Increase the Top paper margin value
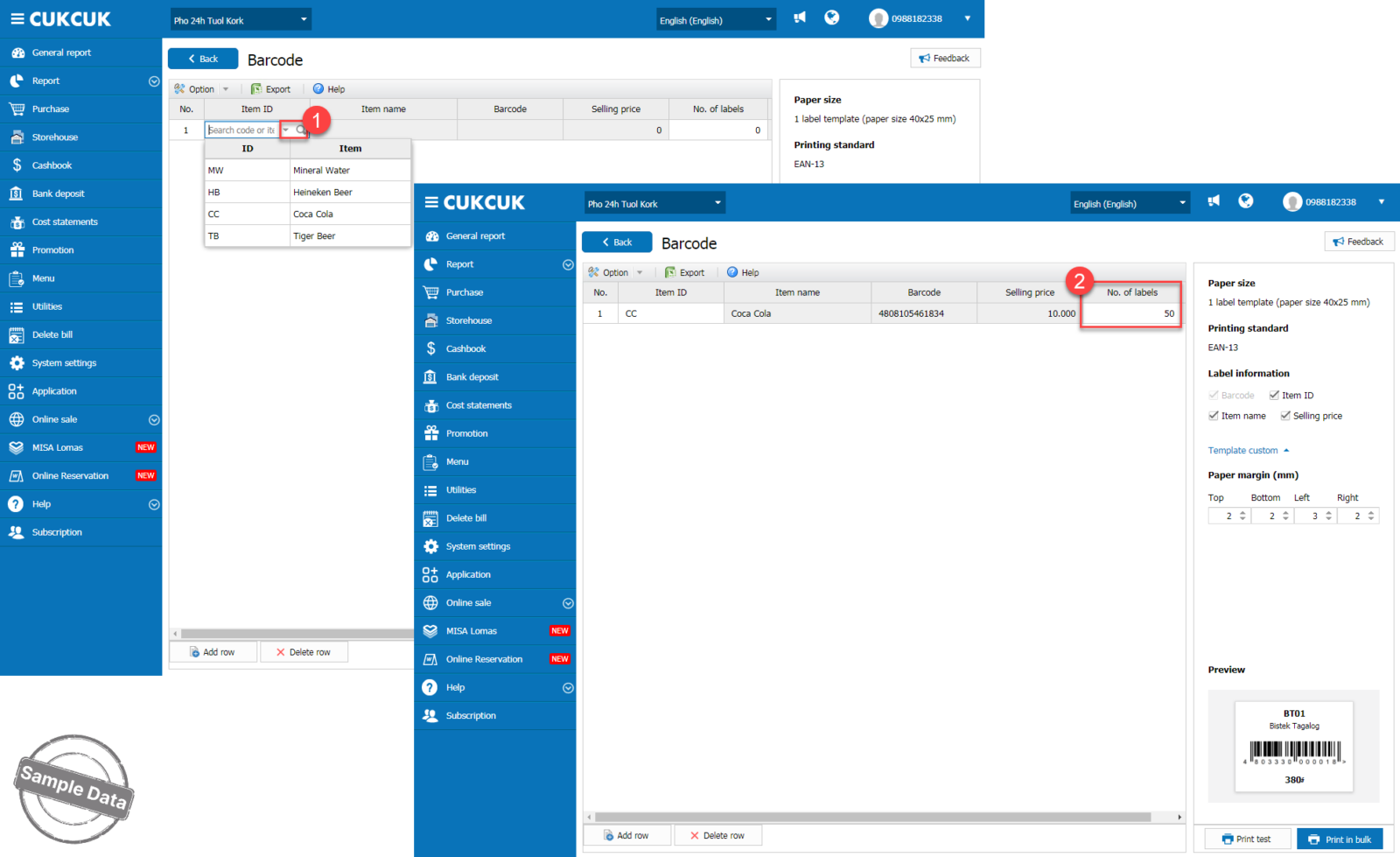This screenshot has width=1400, height=857. pos(1242,513)
